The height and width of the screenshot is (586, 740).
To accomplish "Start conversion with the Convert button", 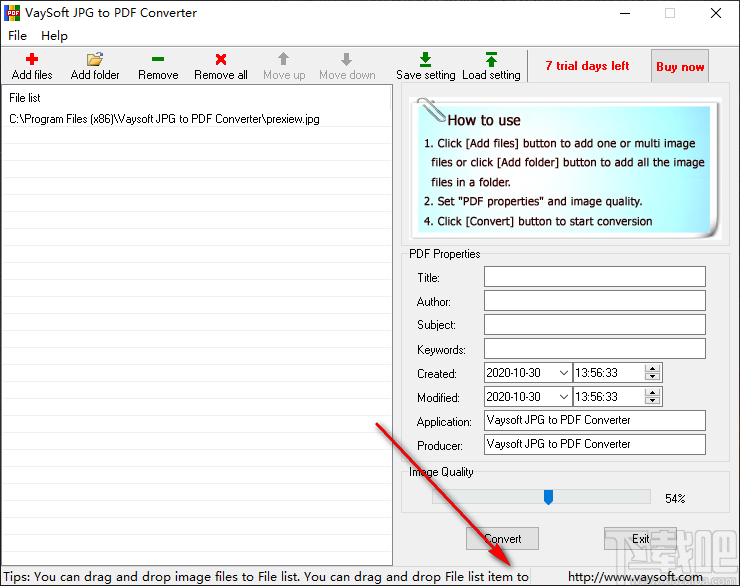I will (502, 539).
